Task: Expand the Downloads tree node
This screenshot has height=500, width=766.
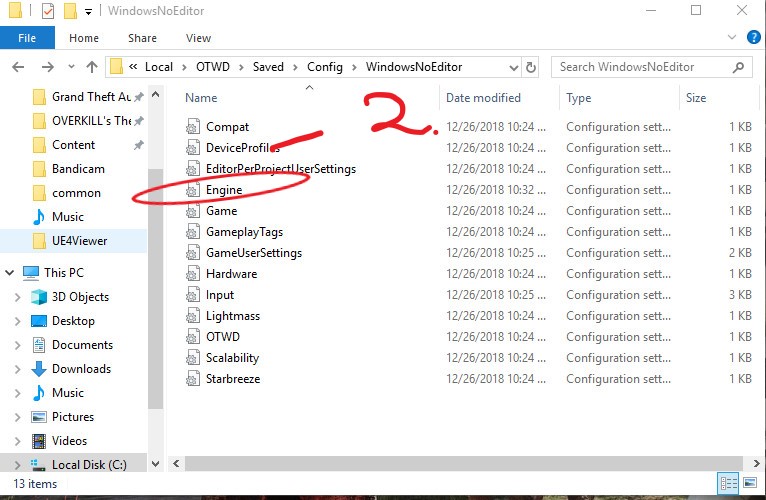Action: pos(18,369)
